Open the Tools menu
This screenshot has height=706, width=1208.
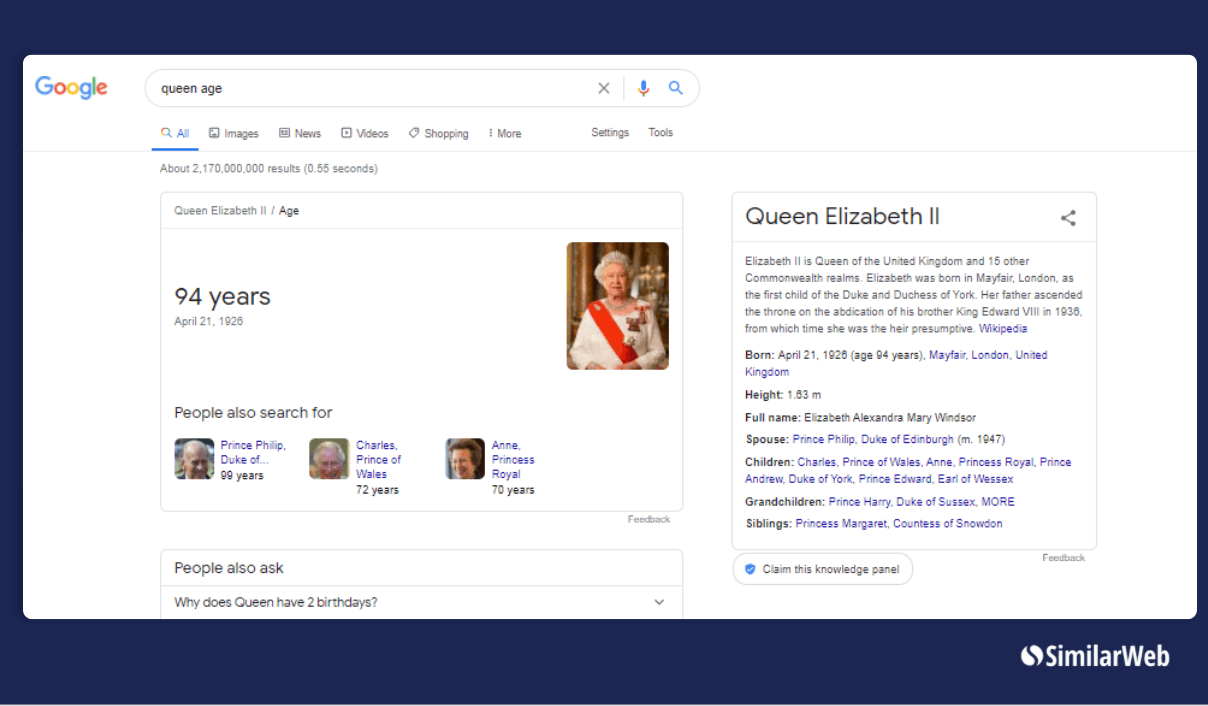[x=660, y=132]
